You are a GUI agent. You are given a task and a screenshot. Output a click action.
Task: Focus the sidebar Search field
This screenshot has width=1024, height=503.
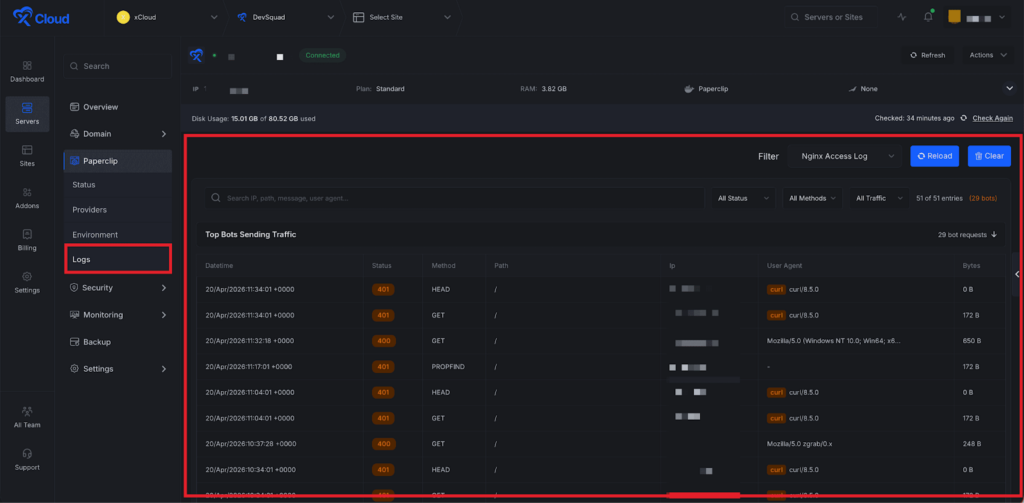coord(118,66)
